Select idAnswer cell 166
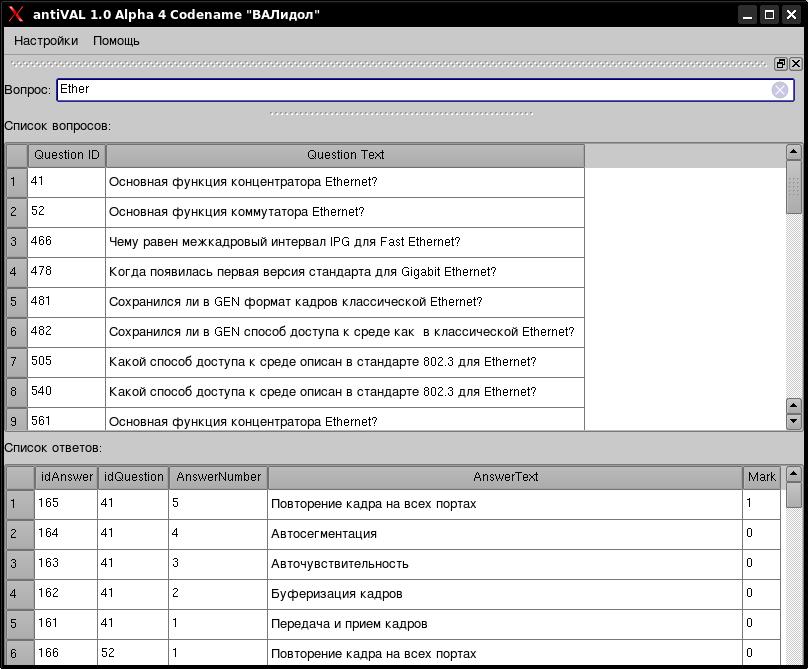Image resolution: width=808 pixels, height=669 pixels. tap(66, 653)
